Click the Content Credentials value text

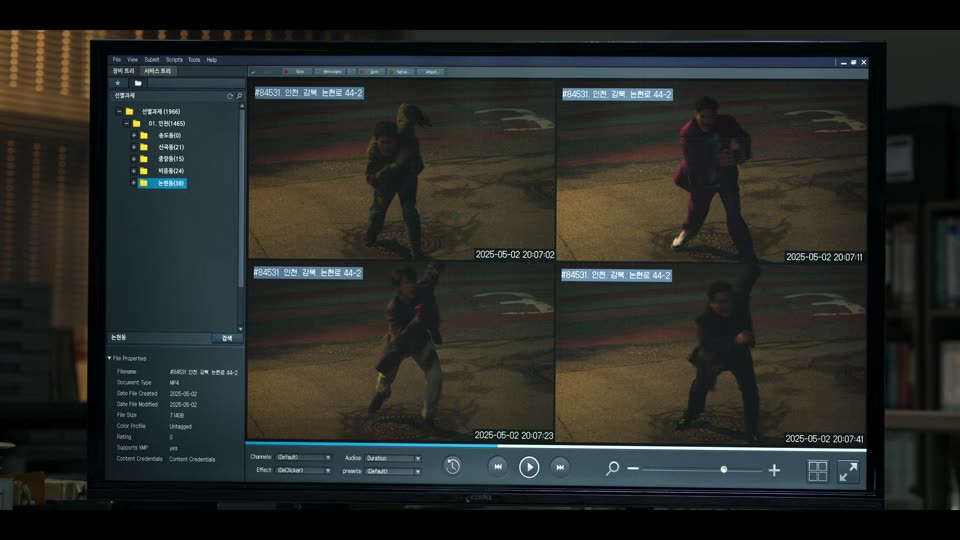tap(192, 459)
